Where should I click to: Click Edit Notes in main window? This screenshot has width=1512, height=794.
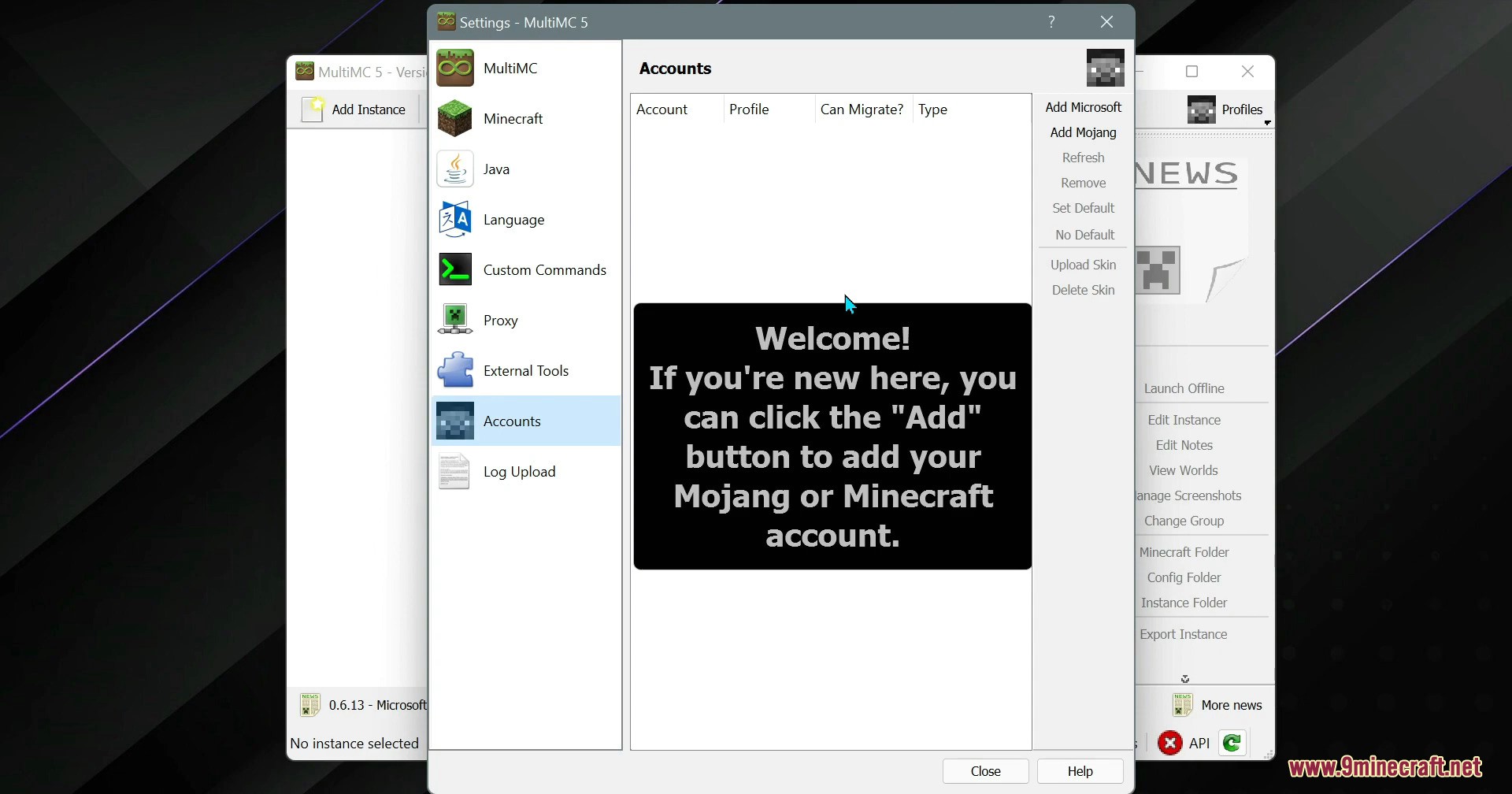(x=1184, y=445)
